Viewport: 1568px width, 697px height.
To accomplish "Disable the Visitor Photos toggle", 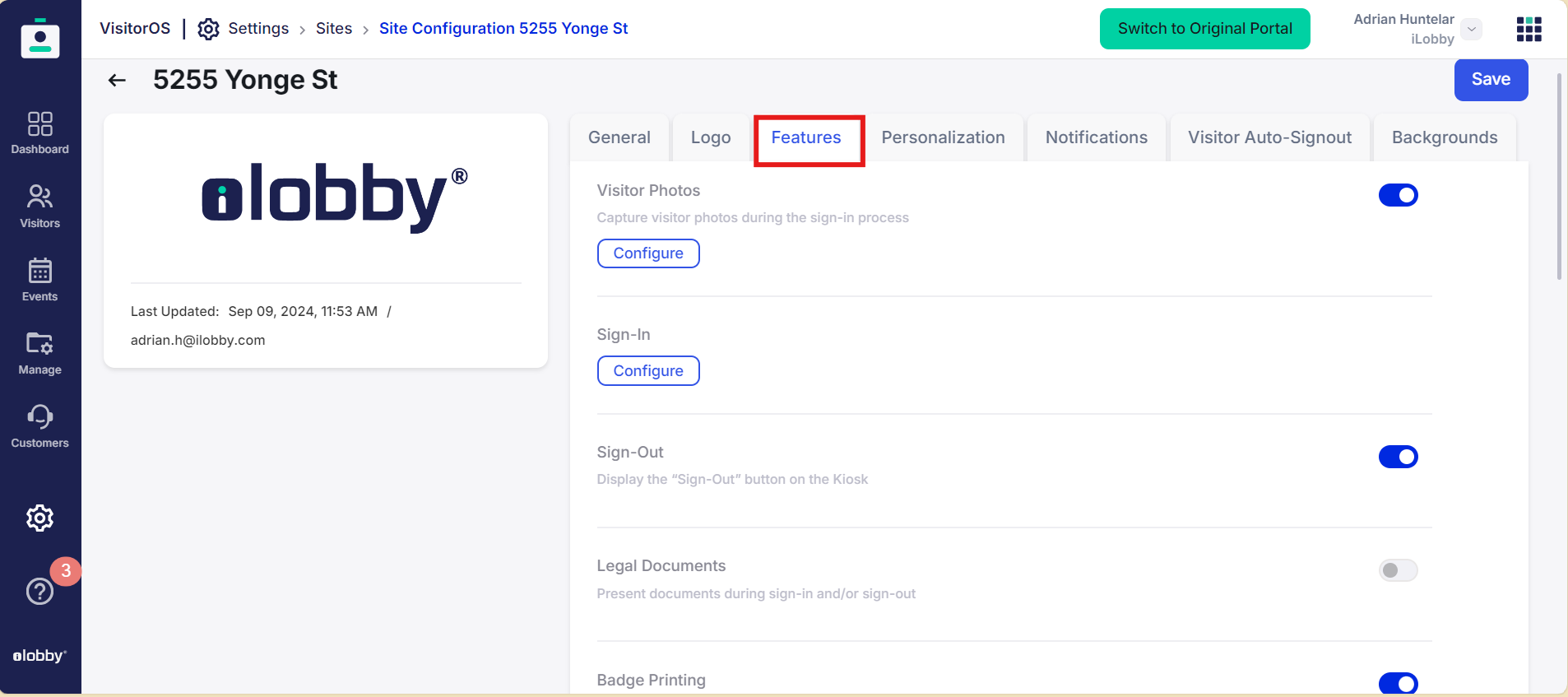I will point(1398,195).
